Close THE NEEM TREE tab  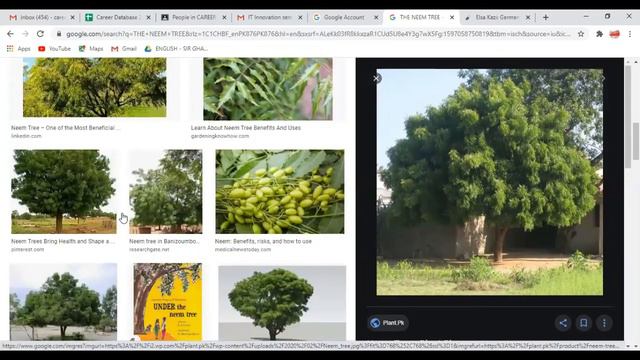coord(452,18)
